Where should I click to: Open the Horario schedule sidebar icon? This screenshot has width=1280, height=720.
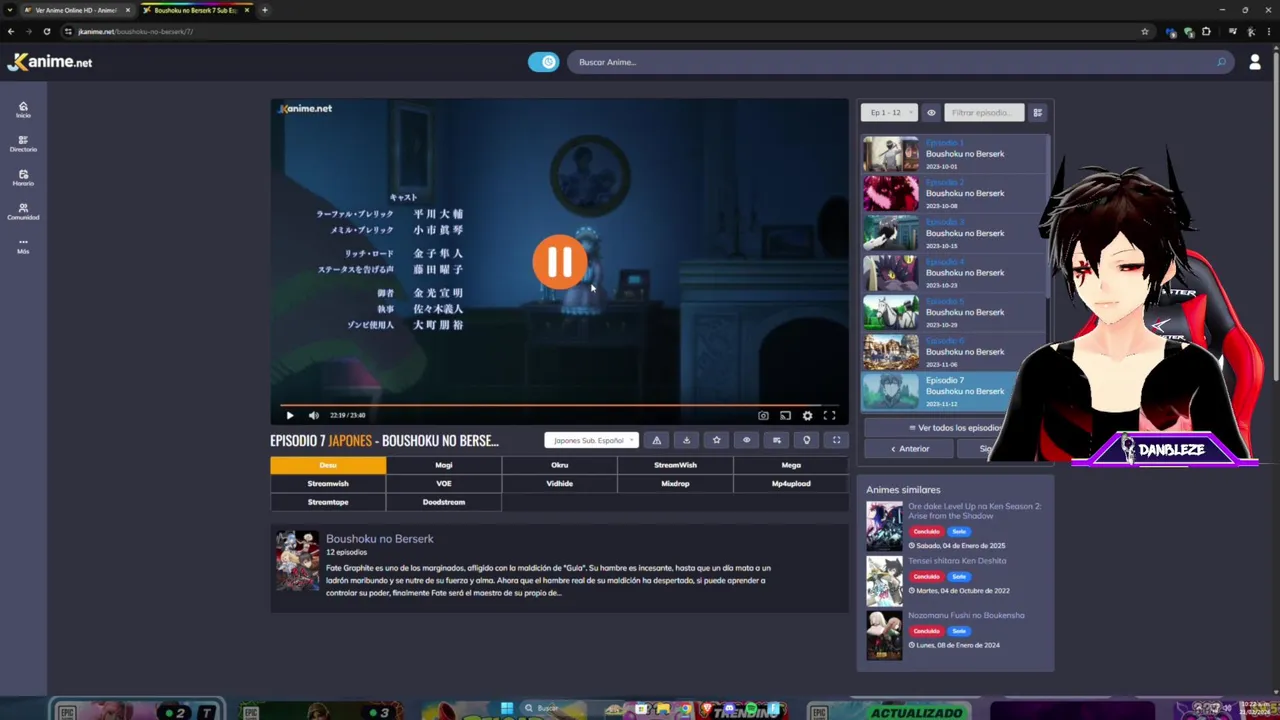click(x=23, y=177)
